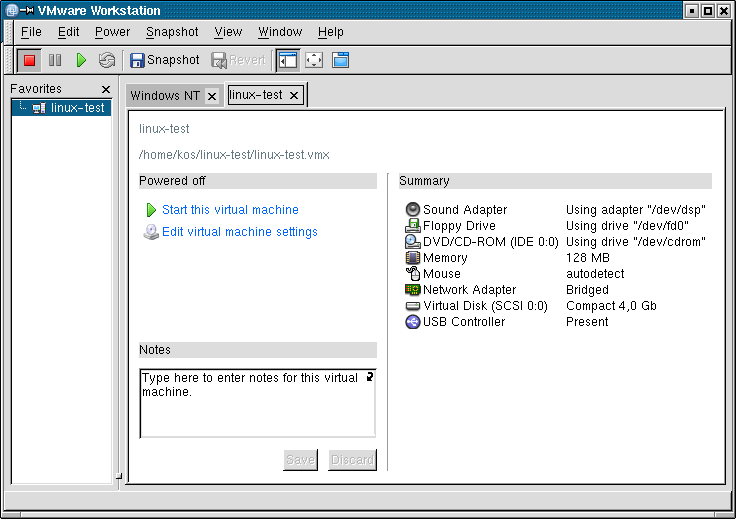Close the Favorites panel
The image size is (736, 519).
point(106,89)
